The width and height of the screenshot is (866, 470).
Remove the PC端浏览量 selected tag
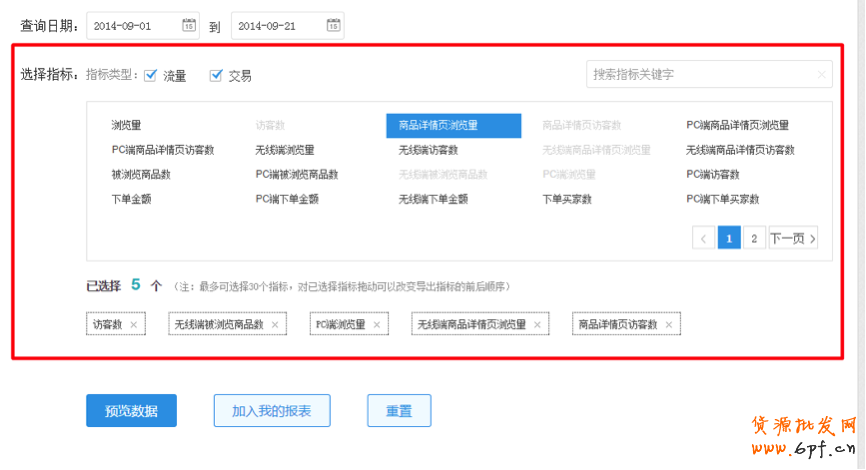point(377,325)
